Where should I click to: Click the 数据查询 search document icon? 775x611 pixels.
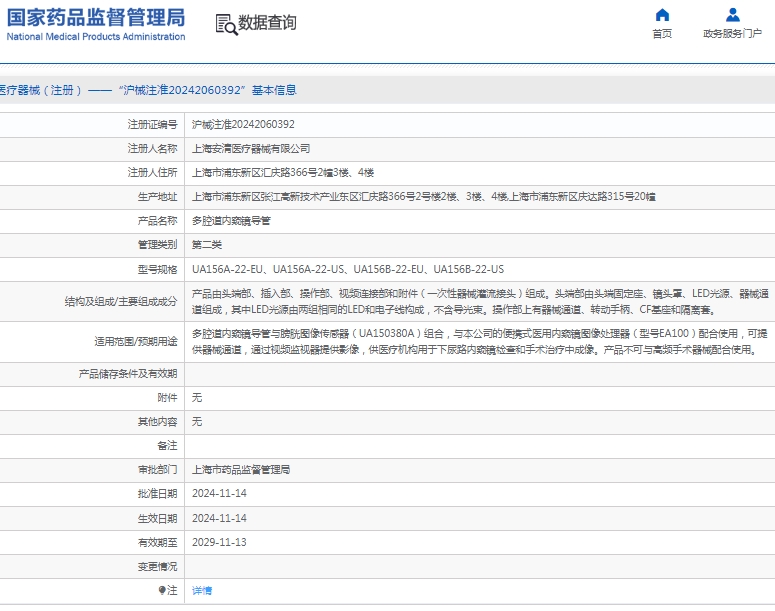point(226,24)
